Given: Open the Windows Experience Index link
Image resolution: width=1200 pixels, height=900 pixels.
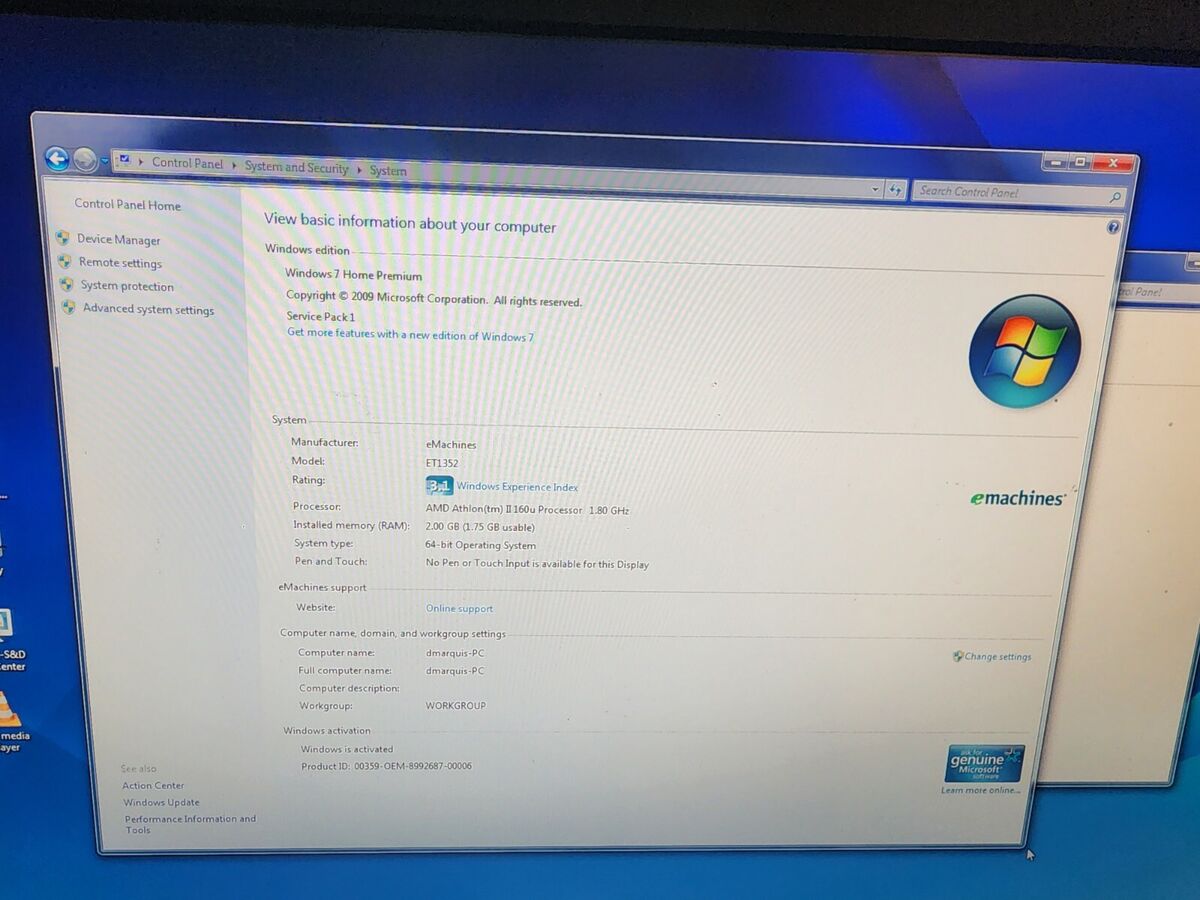Looking at the screenshot, I should tap(517, 487).
